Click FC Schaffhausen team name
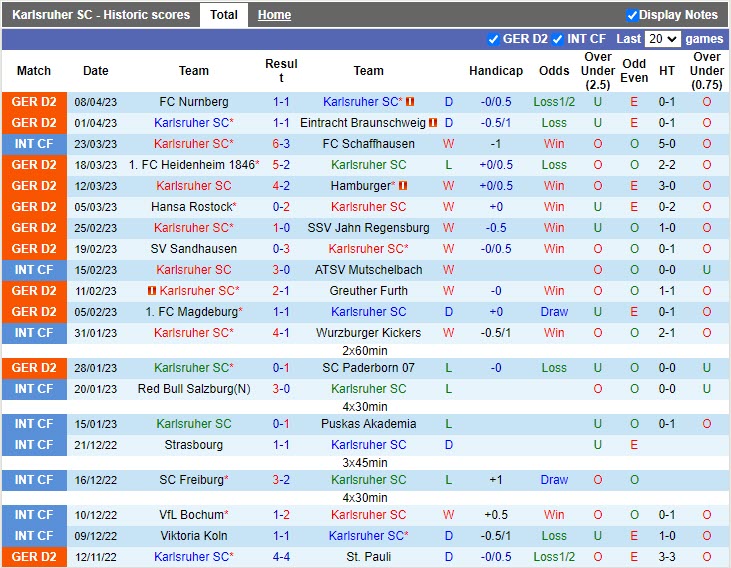The image size is (731, 568). click(x=368, y=144)
